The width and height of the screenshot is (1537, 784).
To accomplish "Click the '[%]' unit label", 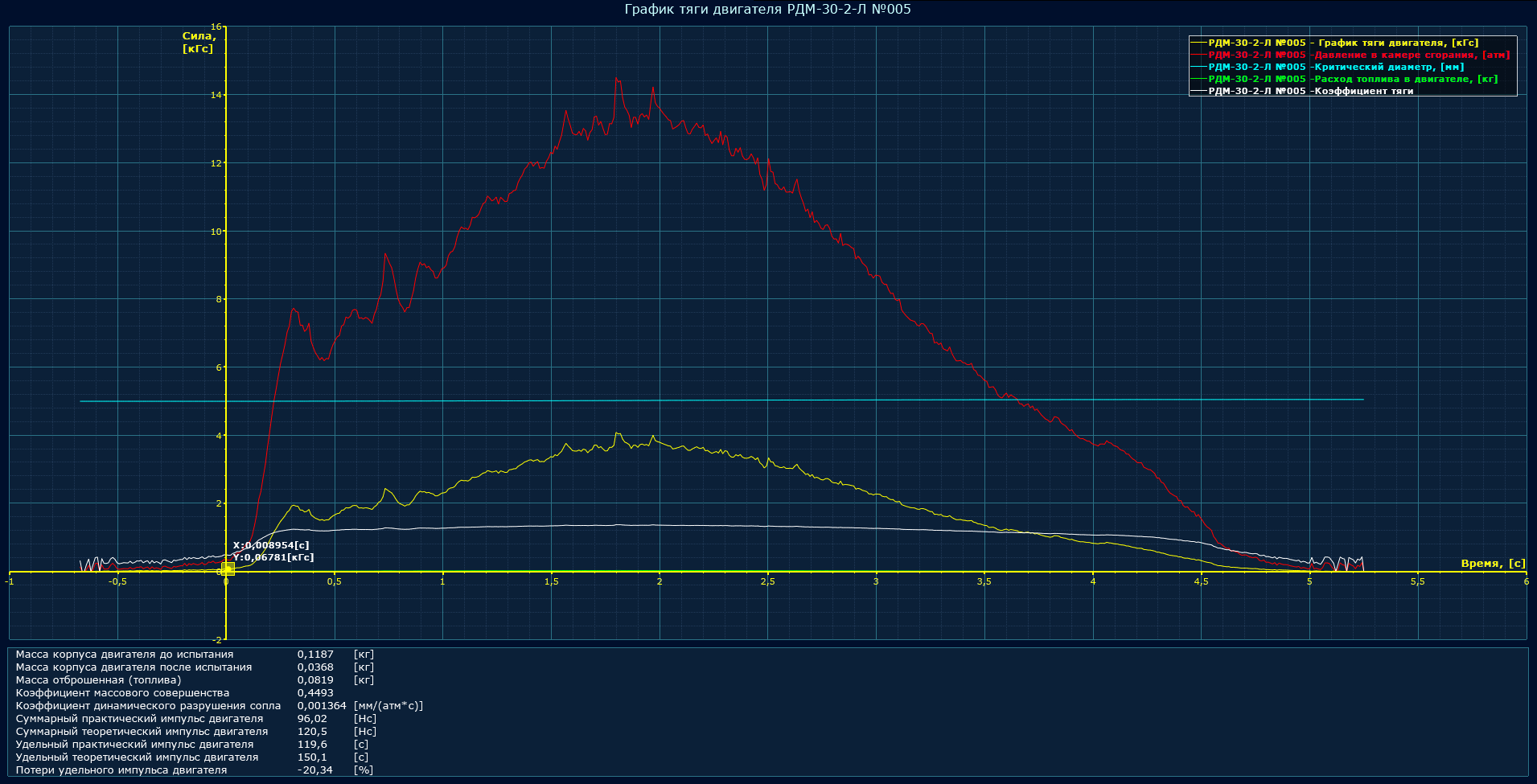I will pyautogui.click(x=364, y=770).
